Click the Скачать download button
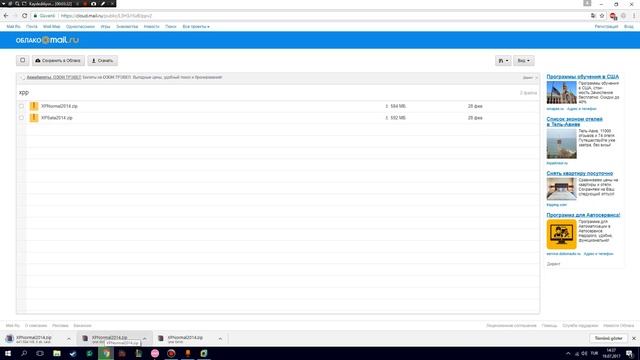640x360 pixels. [102, 60]
